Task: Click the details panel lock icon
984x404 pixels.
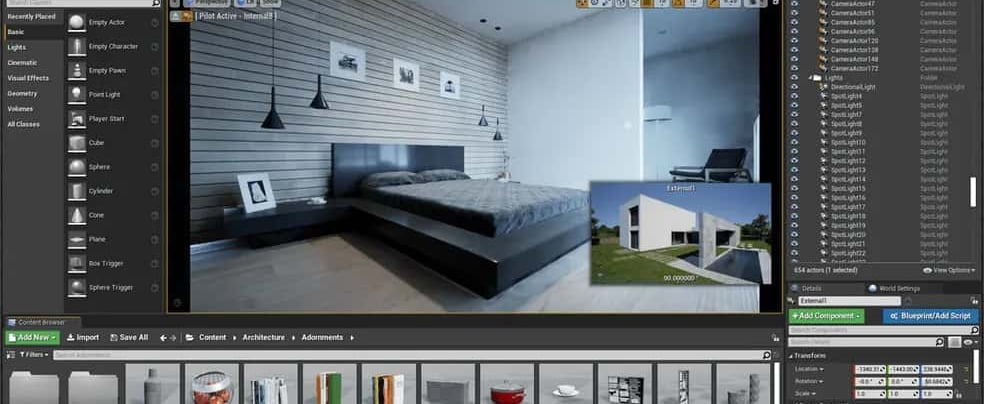Action: (x=973, y=301)
